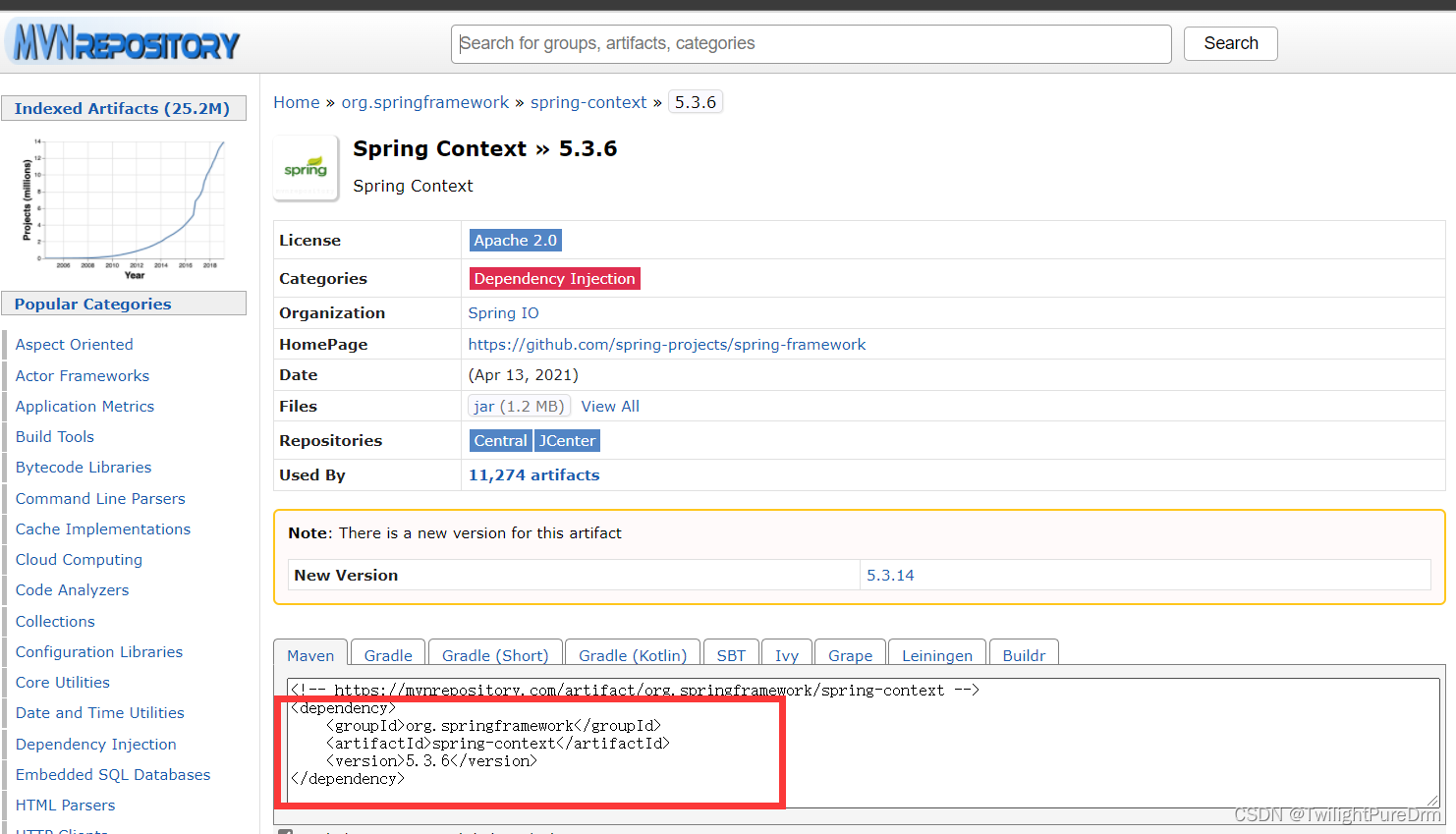Select the Gradle (Kotlin) tab
Viewport: 1456px width, 834px height.
point(633,655)
